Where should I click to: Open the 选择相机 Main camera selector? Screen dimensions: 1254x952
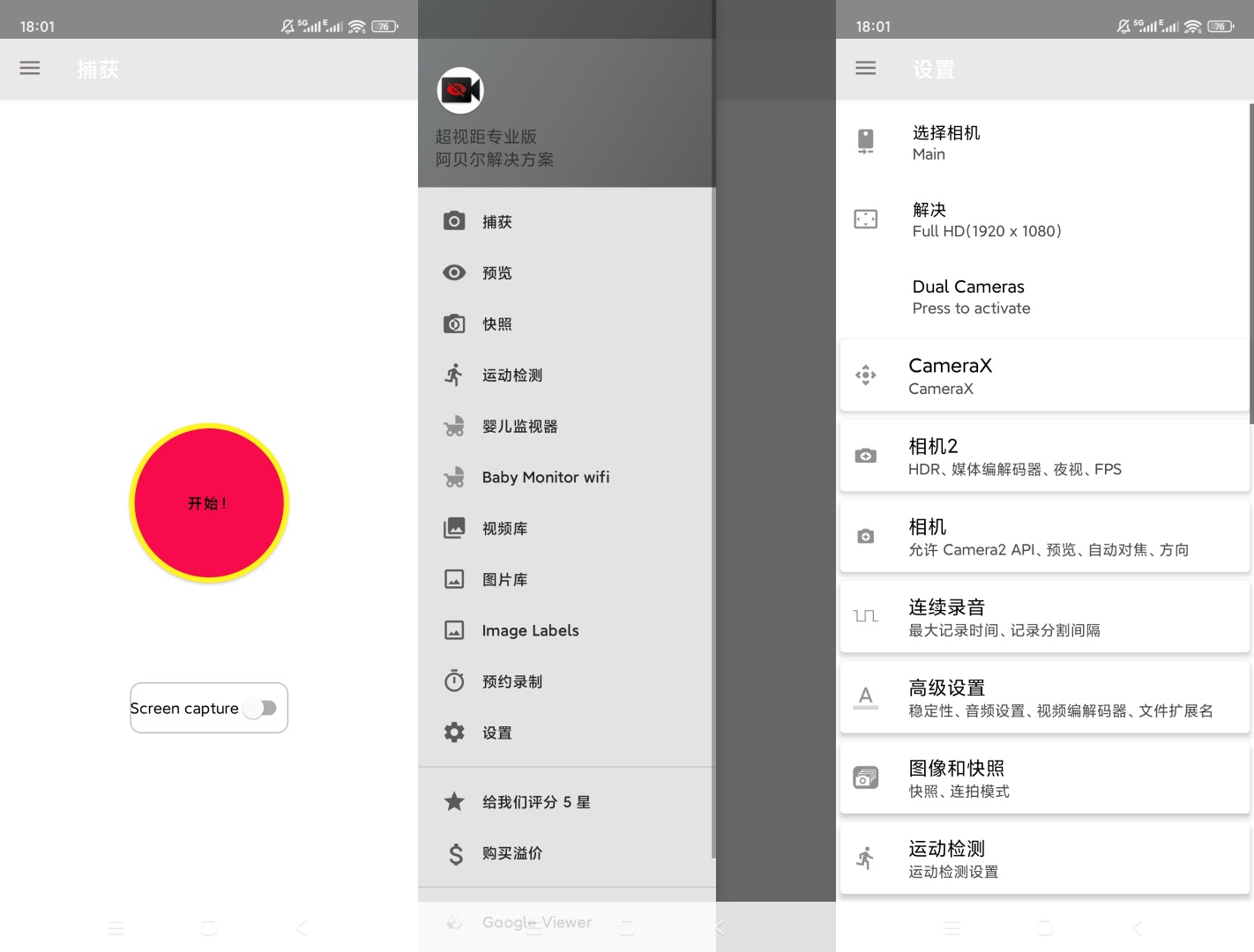pos(970,141)
